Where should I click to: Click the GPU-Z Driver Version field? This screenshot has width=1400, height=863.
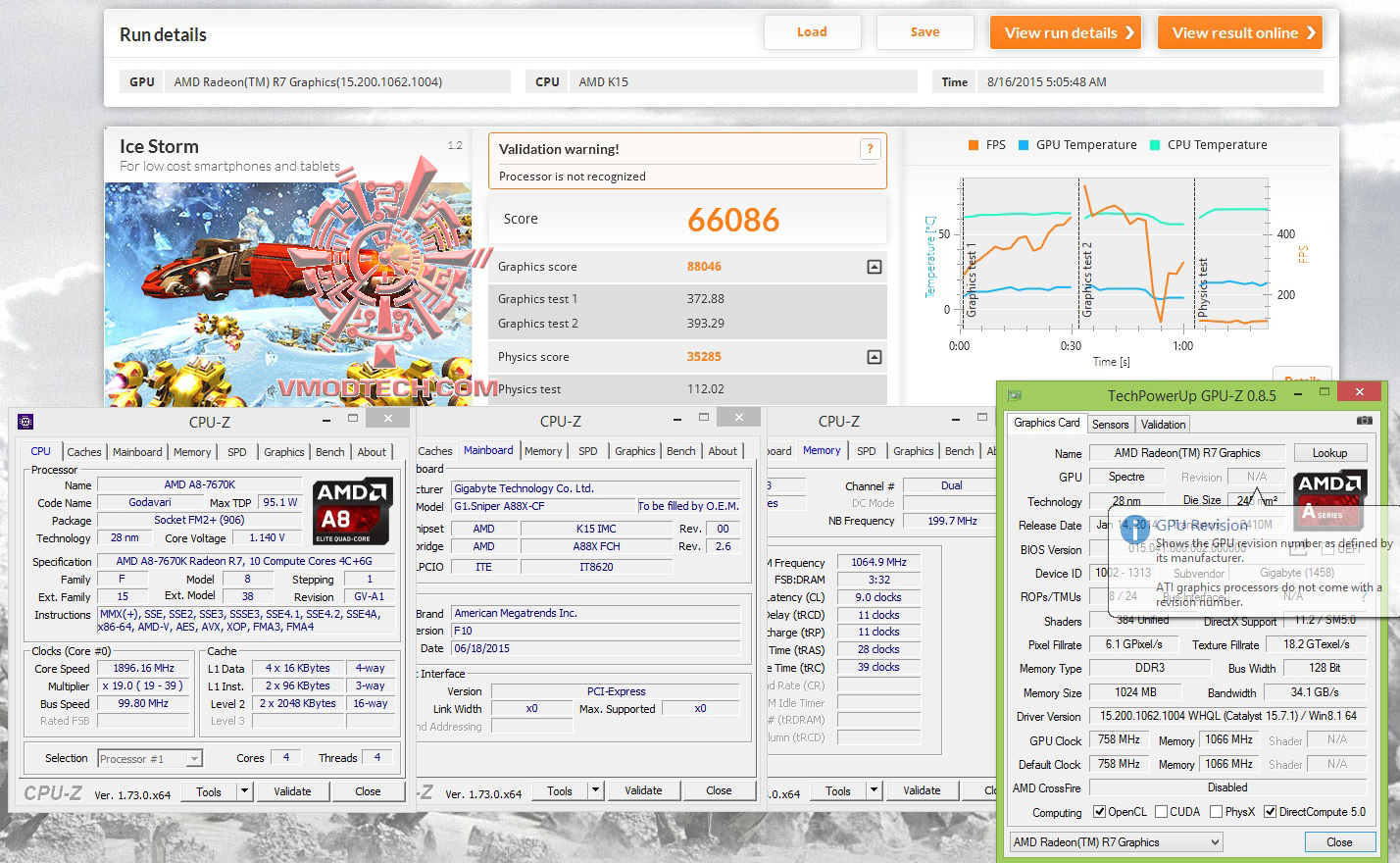[1228, 716]
